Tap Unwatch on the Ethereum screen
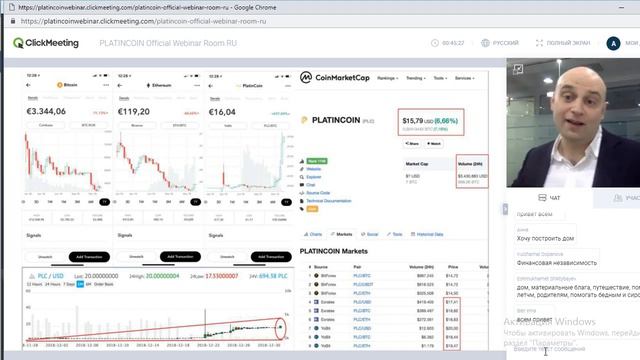Screen dimensions: 640x360 [136, 257]
